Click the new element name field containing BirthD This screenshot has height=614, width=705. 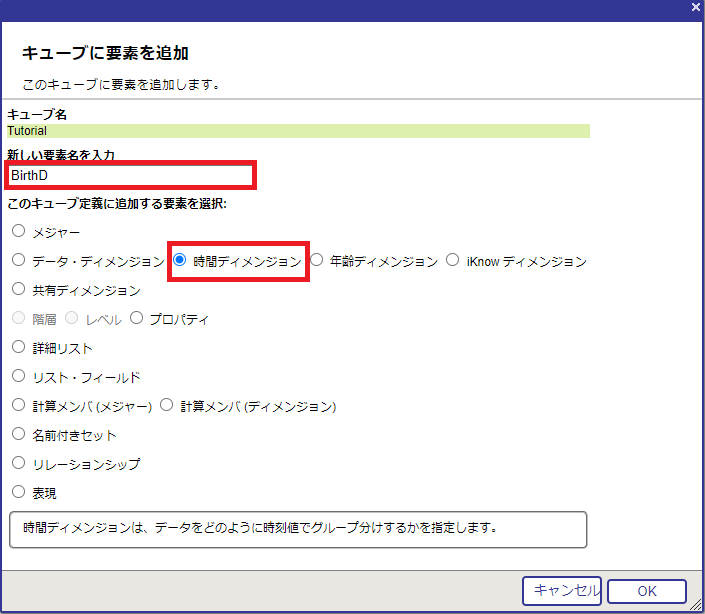[130, 175]
